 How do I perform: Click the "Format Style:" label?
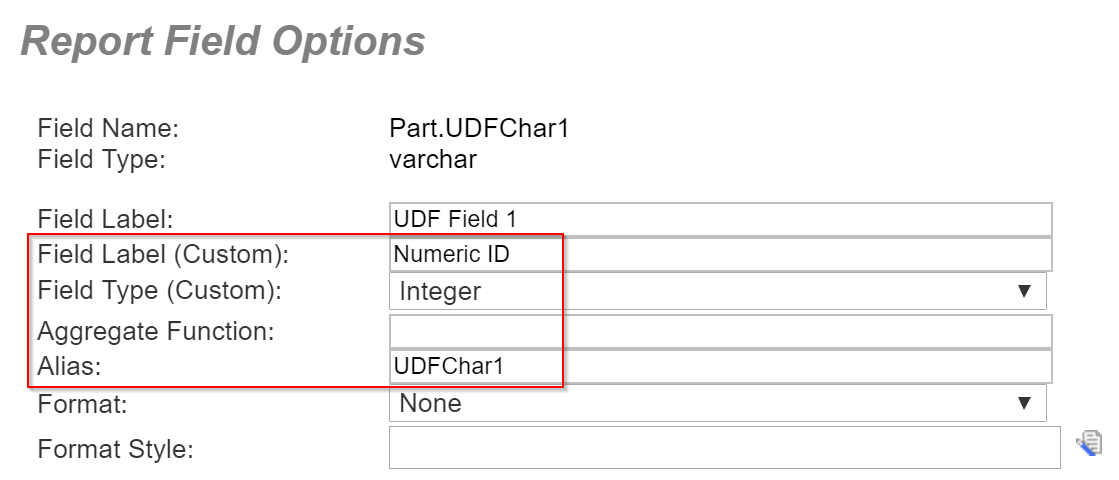point(116,449)
